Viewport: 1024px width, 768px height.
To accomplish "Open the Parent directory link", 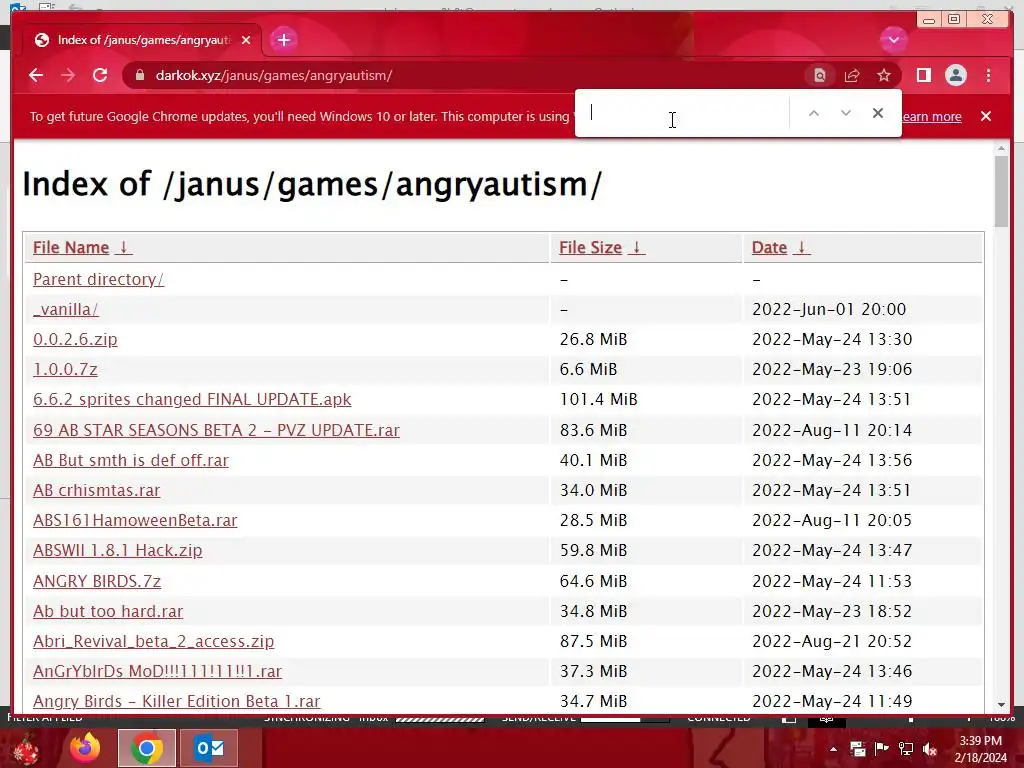I will click(x=98, y=280).
